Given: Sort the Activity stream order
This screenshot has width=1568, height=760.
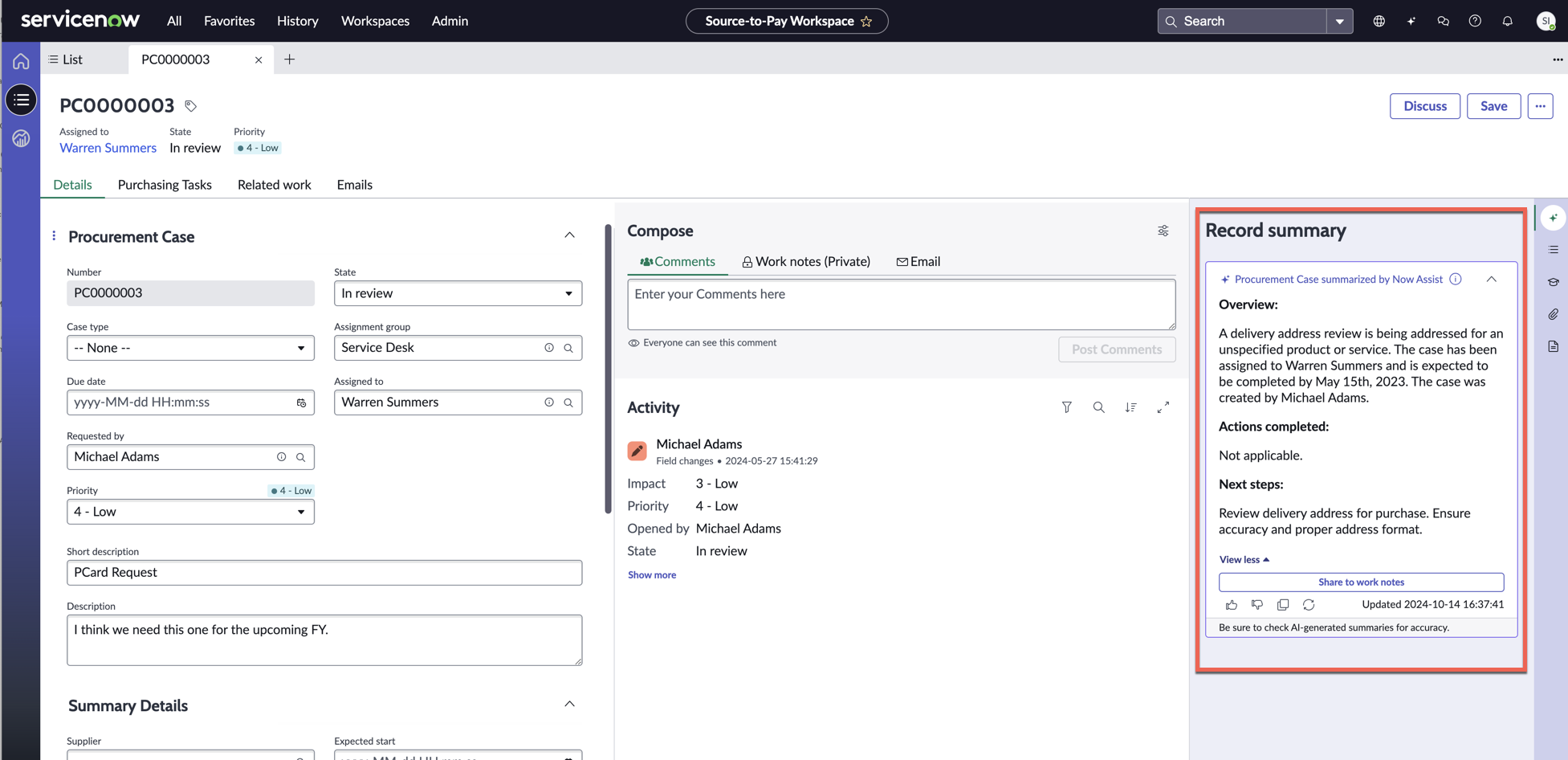Looking at the screenshot, I should [x=1130, y=407].
